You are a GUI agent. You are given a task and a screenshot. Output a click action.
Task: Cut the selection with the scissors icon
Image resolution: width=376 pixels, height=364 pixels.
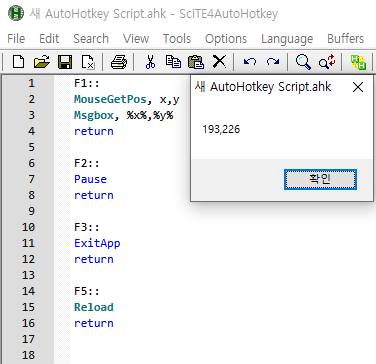[x=151, y=62]
